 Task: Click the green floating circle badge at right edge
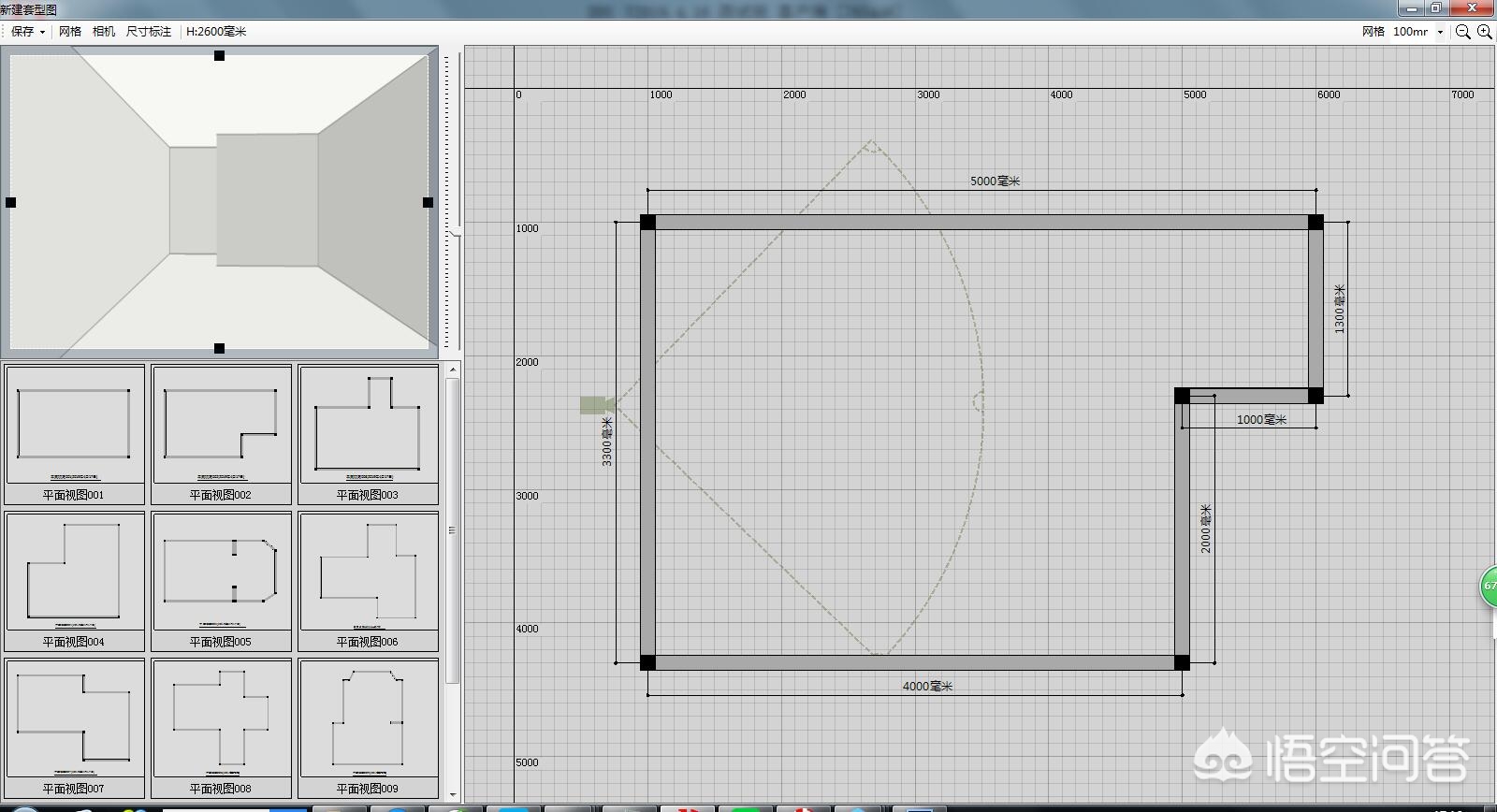coord(1489,587)
